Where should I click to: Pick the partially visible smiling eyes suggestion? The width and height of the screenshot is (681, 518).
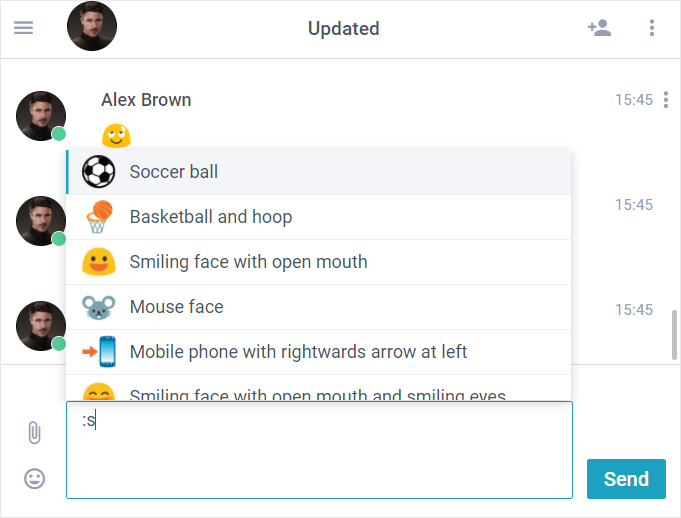click(319, 388)
